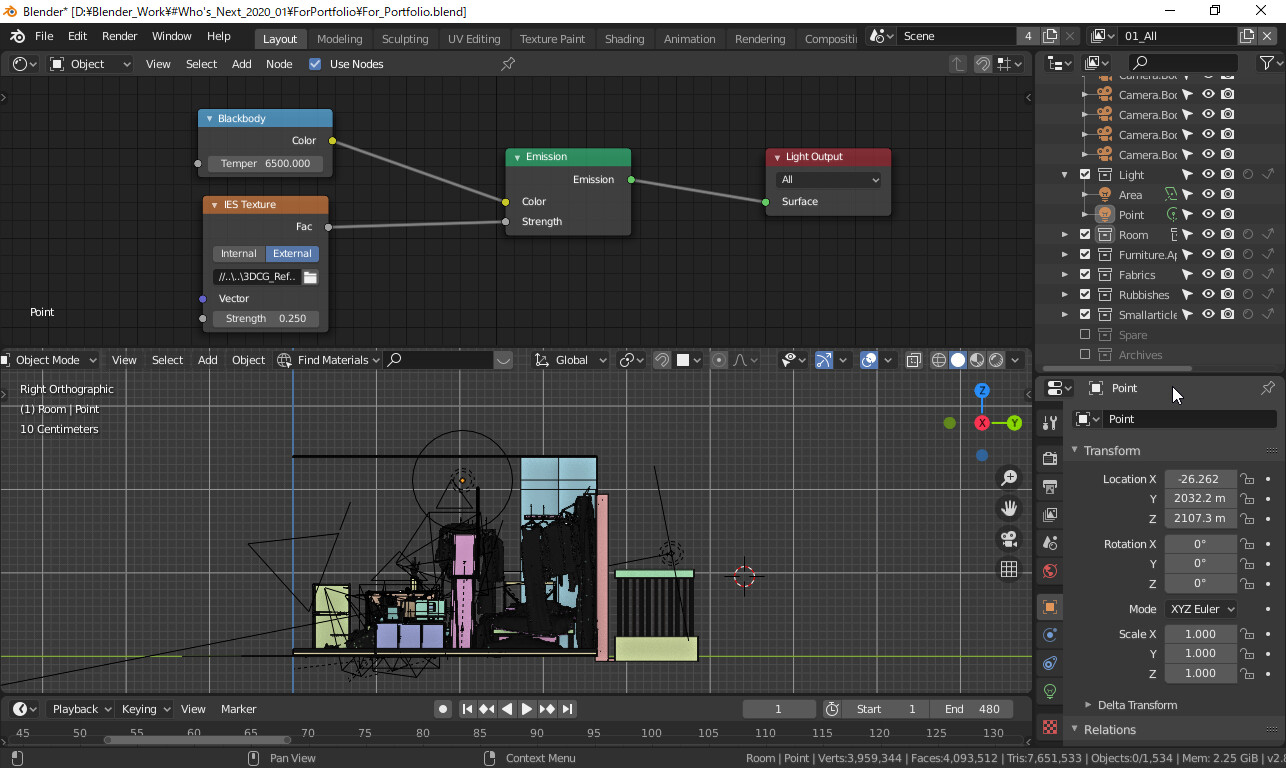Lock the Location X value
Viewport: 1286px width, 768px height.
tap(1247, 479)
